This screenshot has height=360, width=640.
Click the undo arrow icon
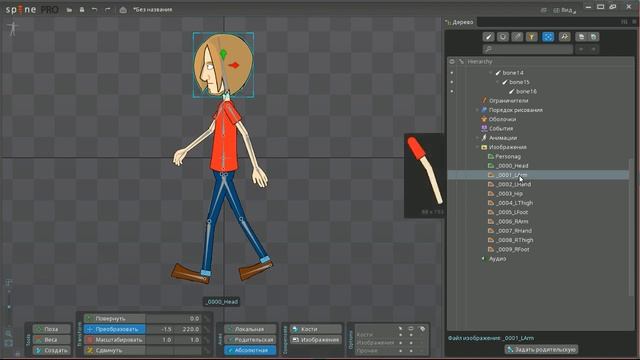click(95, 10)
